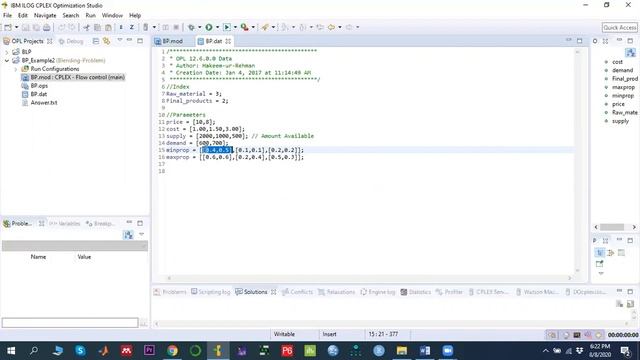The height and width of the screenshot is (360, 640).
Task: Click the Problem browser filter input field
Action: click(70, 323)
